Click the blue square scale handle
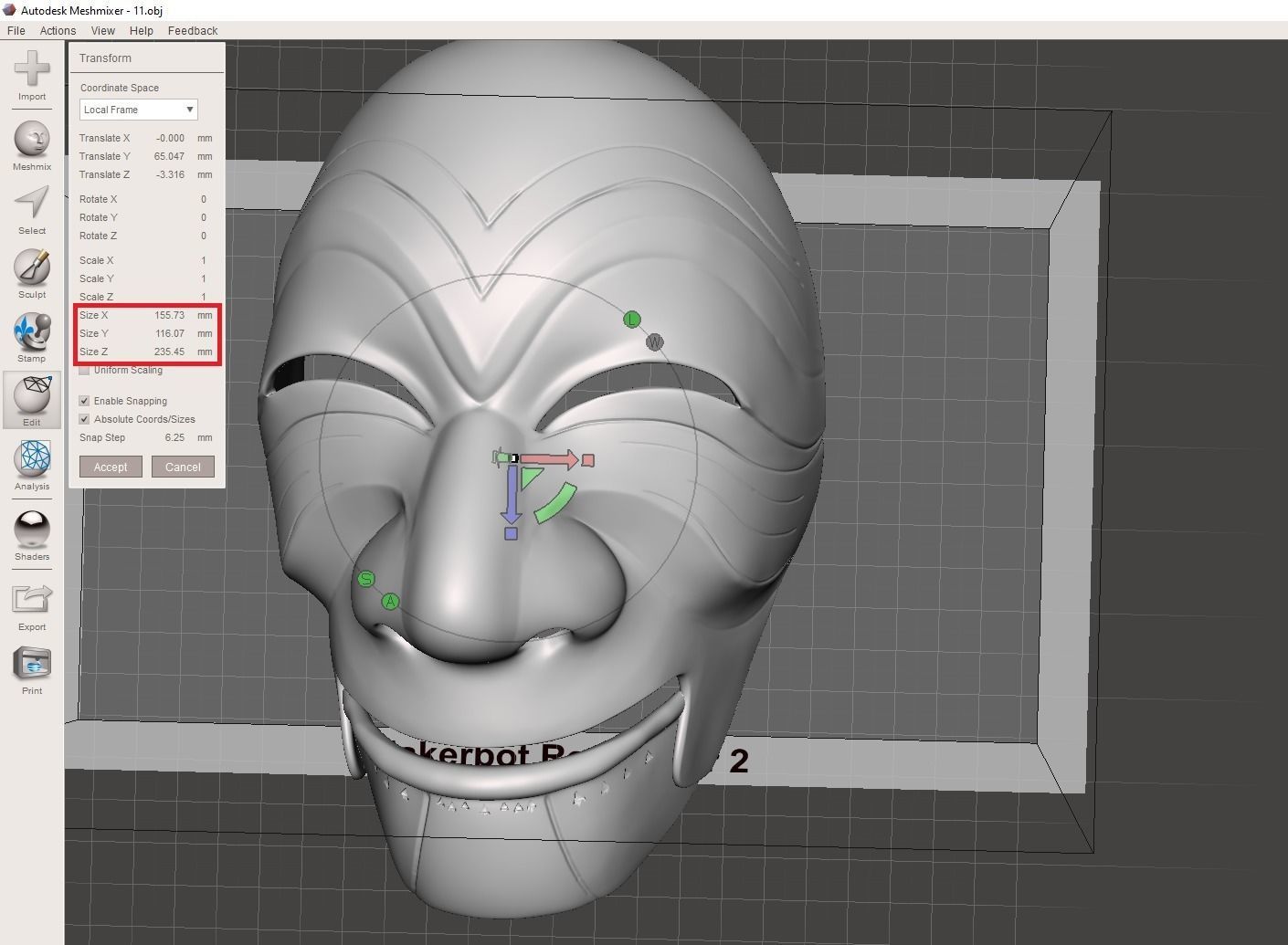The width and height of the screenshot is (1288, 945). 511,533
